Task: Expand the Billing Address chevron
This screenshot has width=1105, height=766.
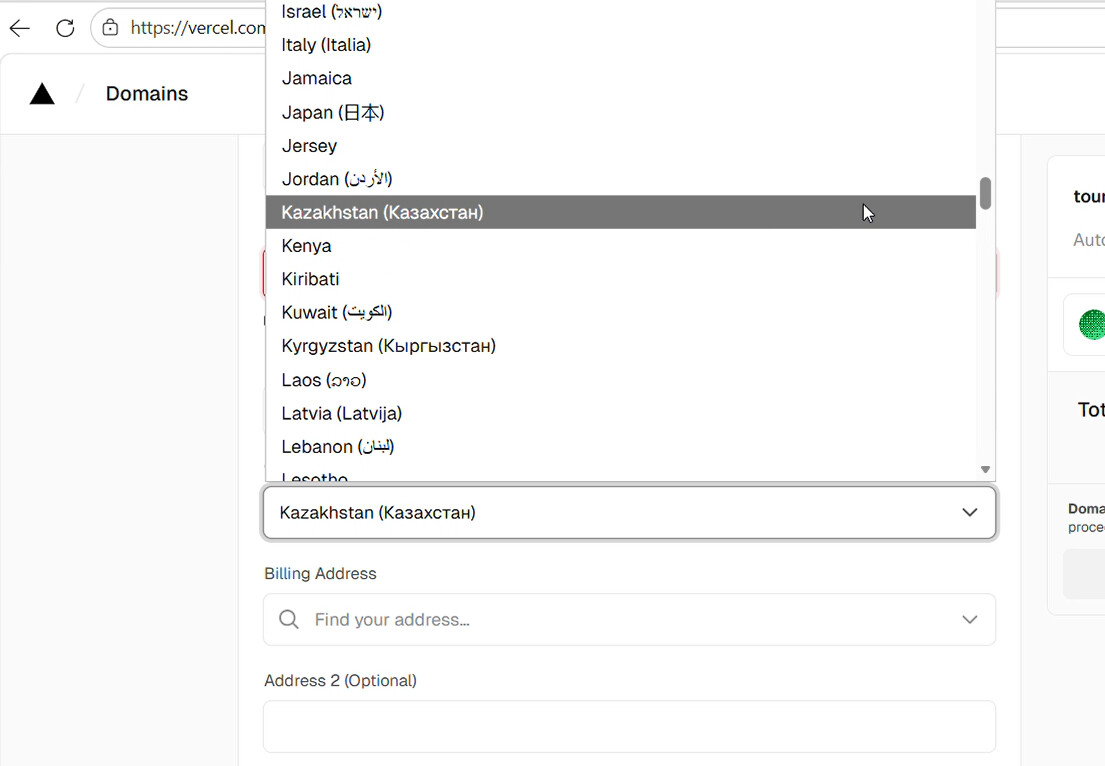Action: pyautogui.click(x=970, y=619)
